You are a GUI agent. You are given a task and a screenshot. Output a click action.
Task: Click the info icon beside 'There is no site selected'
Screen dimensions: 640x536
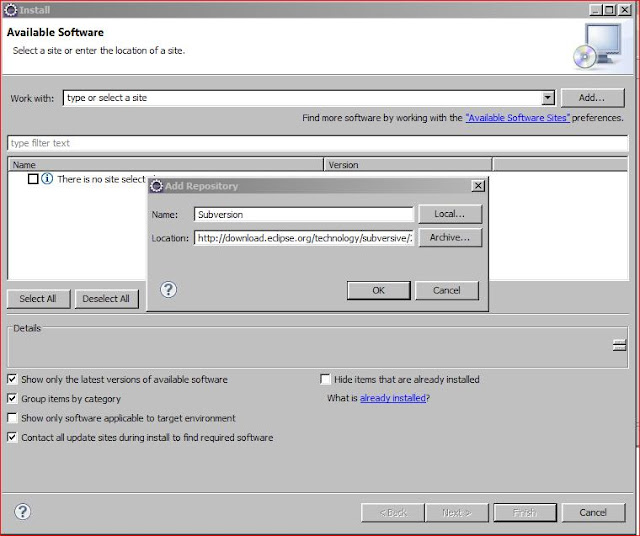47,179
